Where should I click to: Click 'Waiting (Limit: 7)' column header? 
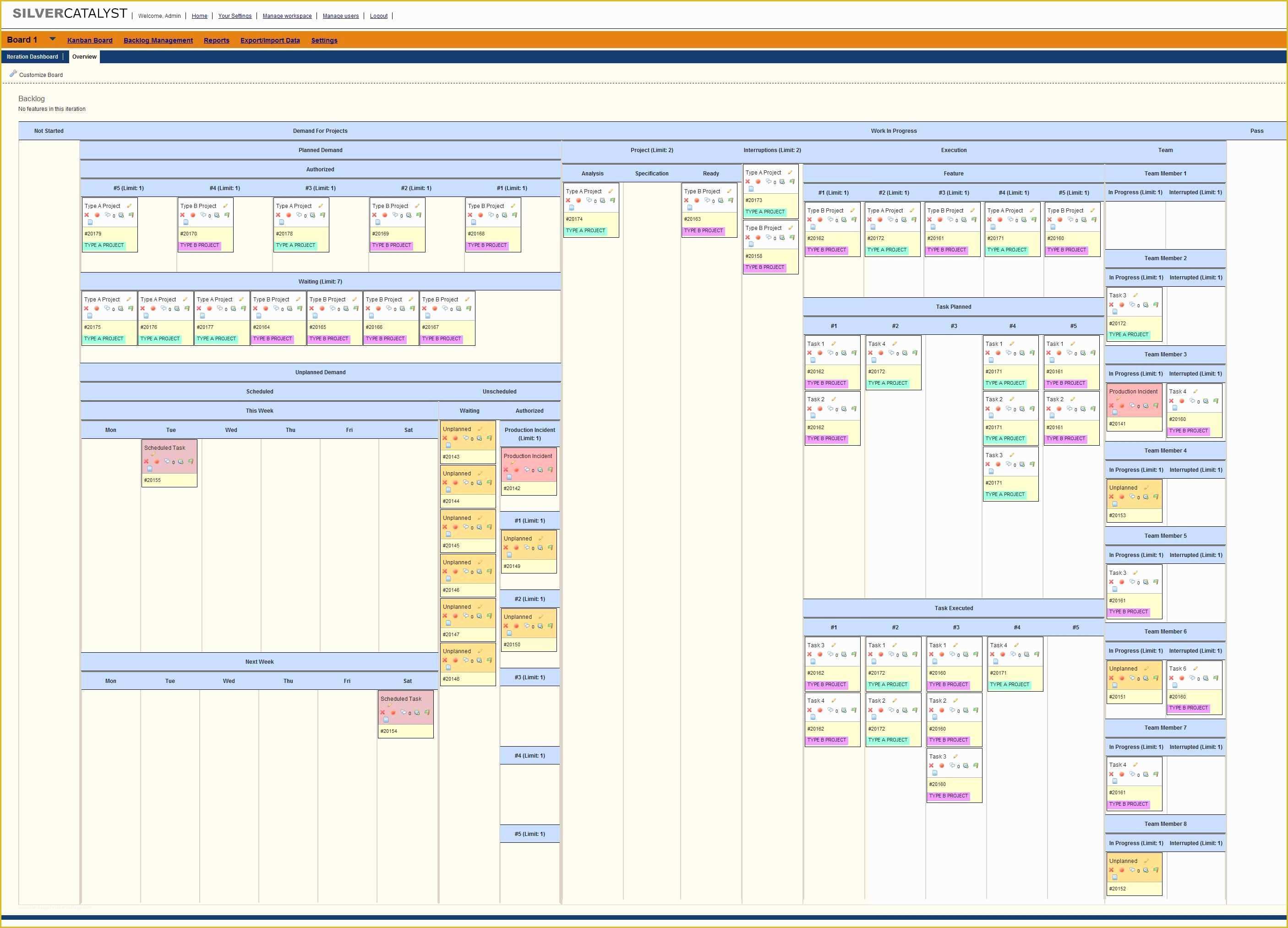coord(320,282)
